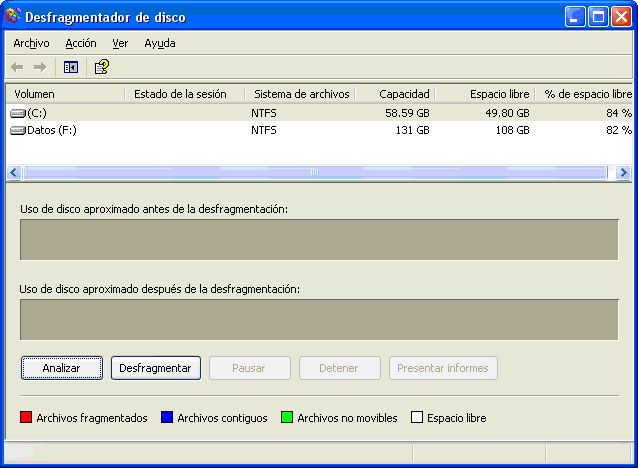Click the 58.59 GB capacity cell

407,113
